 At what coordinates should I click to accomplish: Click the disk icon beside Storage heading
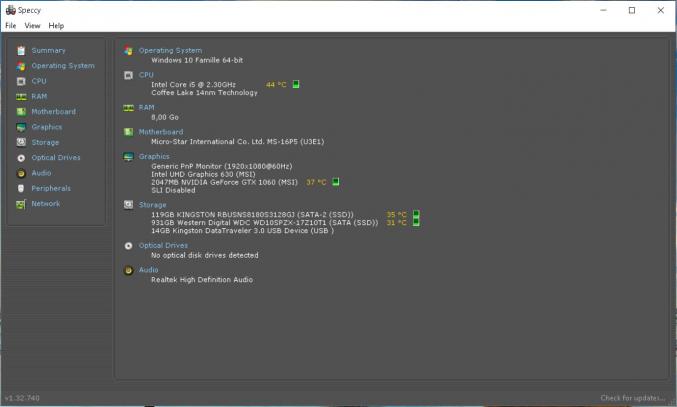click(128, 205)
